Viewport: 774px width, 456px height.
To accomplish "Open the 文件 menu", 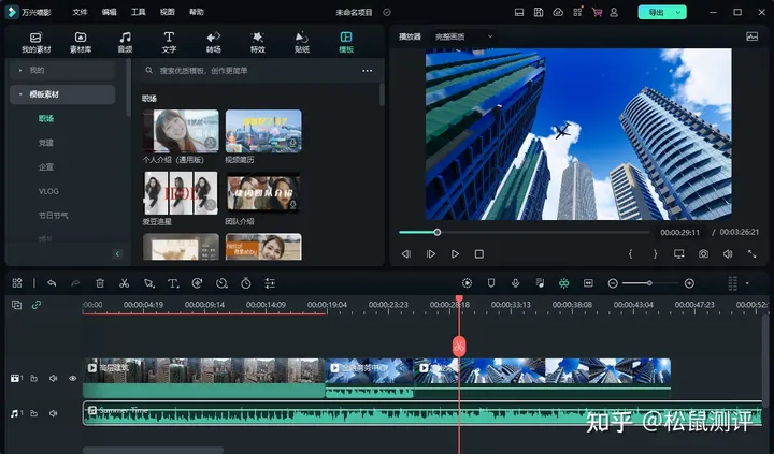I will [80, 12].
